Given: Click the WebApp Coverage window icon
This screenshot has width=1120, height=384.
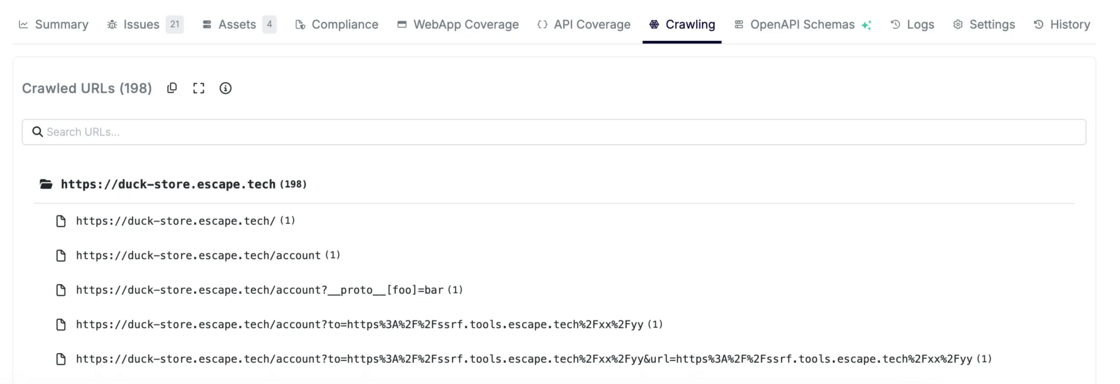Looking at the screenshot, I should tap(402, 24).
